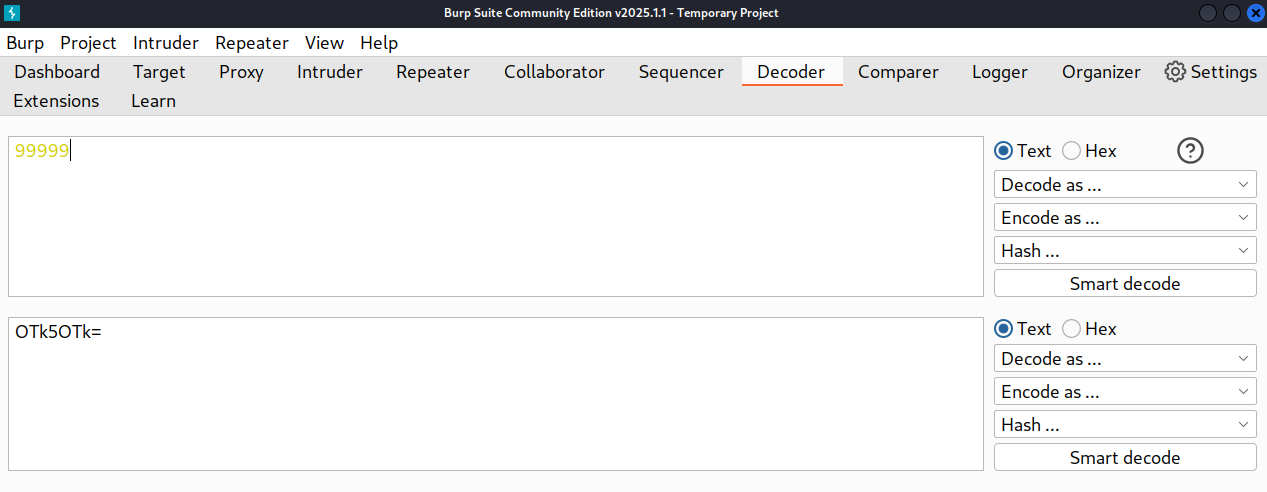1267x492 pixels.
Task: Open the View menu
Action: tap(324, 43)
